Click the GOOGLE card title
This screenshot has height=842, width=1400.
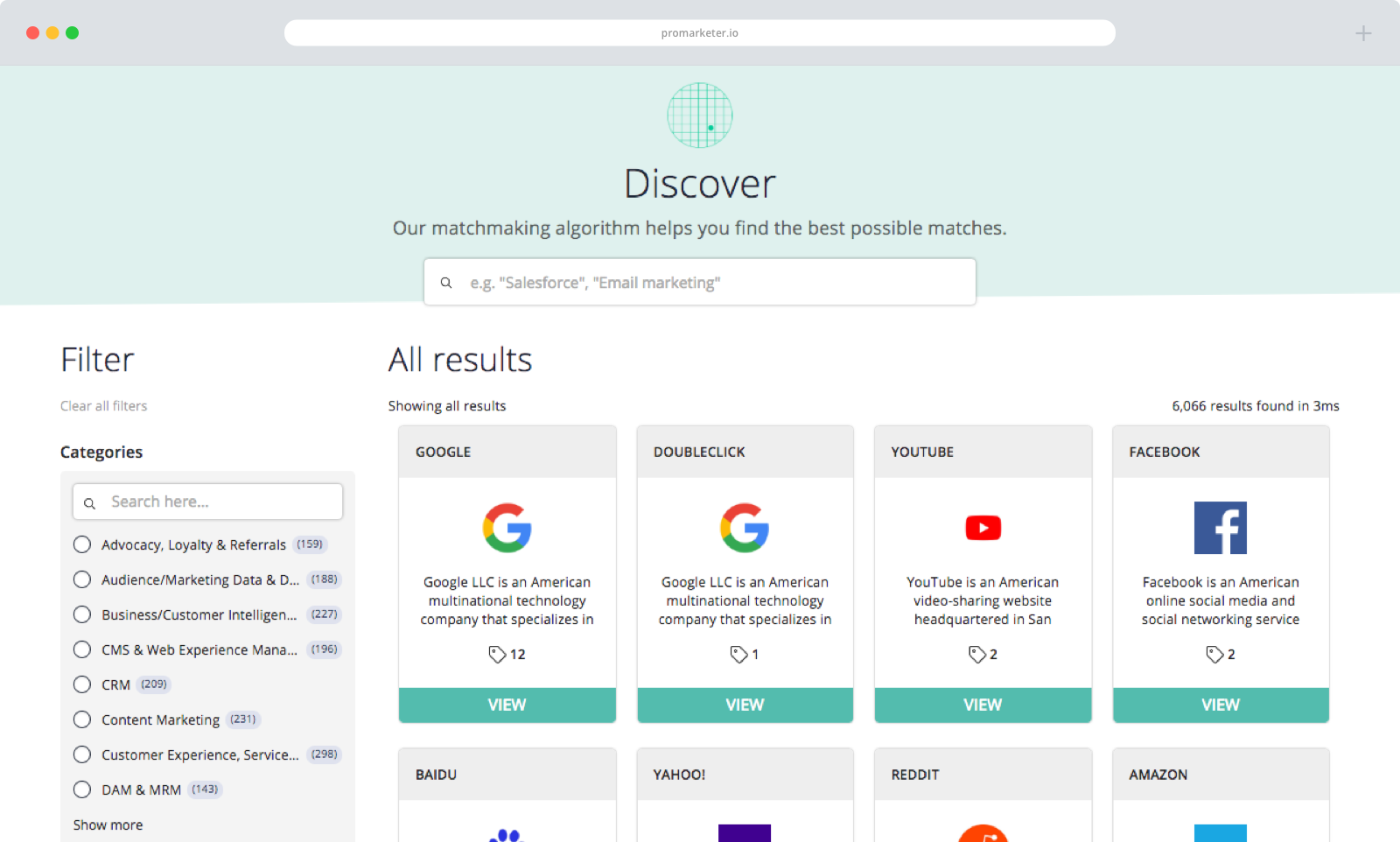(443, 453)
